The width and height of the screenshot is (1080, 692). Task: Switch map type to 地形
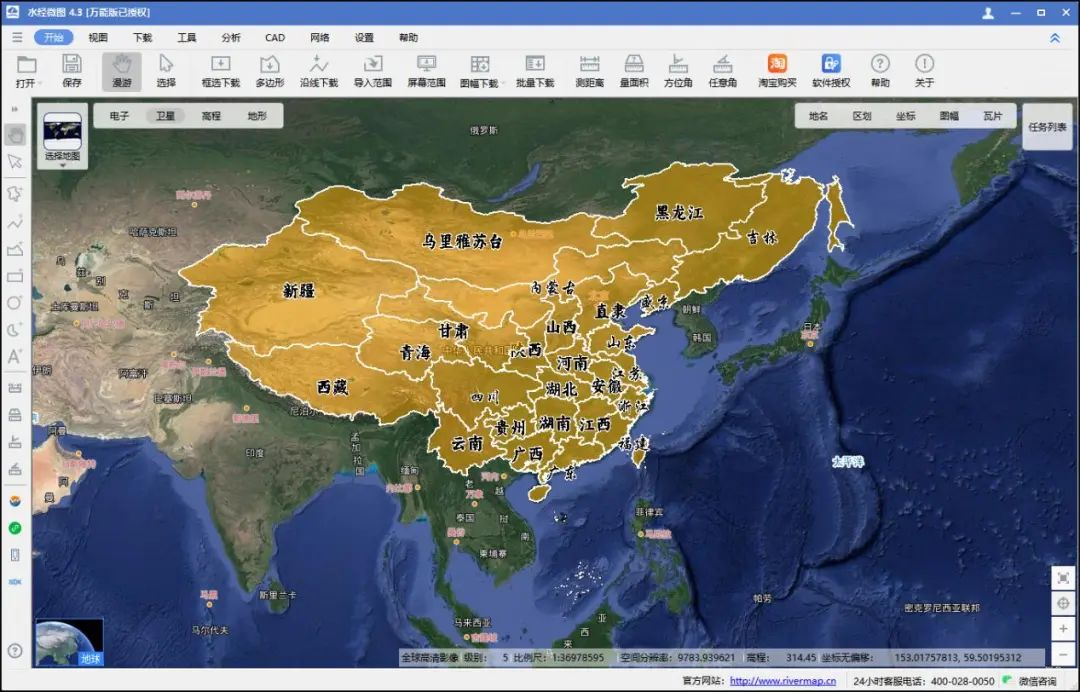(x=257, y=116)
